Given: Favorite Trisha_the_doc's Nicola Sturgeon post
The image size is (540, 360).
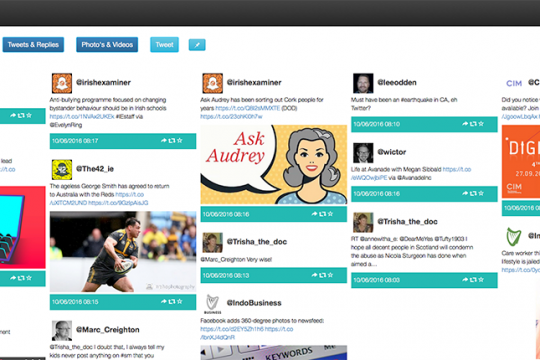Looking at the screenshot, I should click(x=481, y=280).
